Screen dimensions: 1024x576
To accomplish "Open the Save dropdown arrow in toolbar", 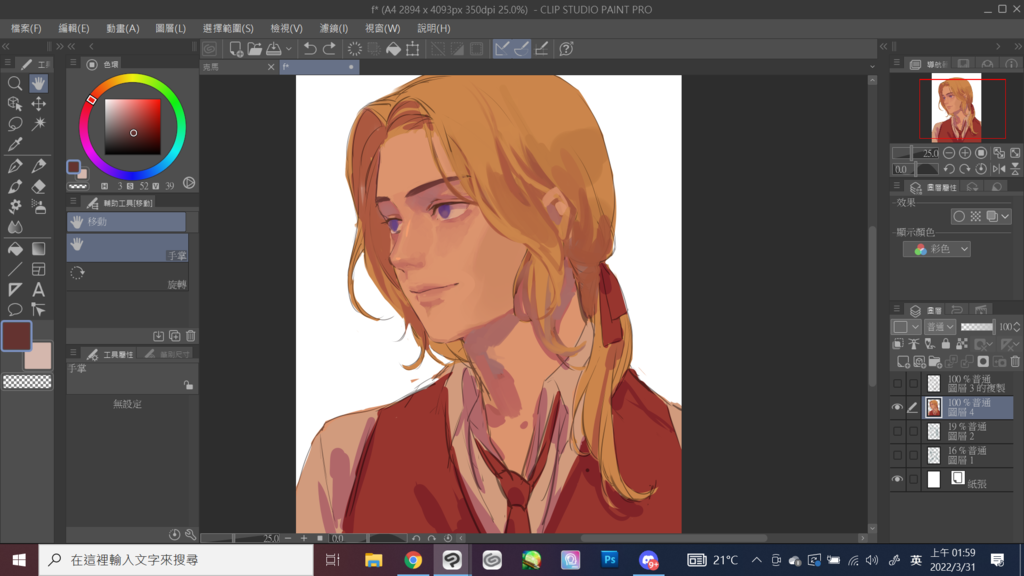I will coord(289,49).
